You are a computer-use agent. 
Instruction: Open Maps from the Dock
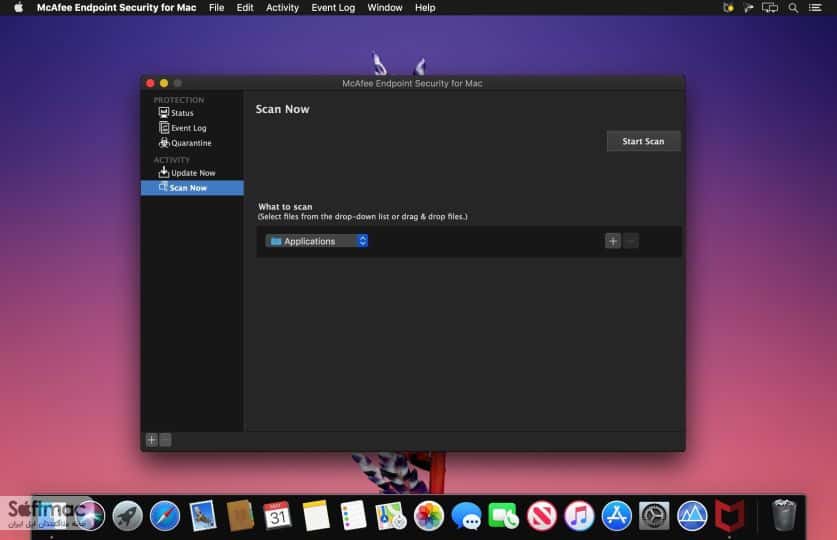pos(391,515)
